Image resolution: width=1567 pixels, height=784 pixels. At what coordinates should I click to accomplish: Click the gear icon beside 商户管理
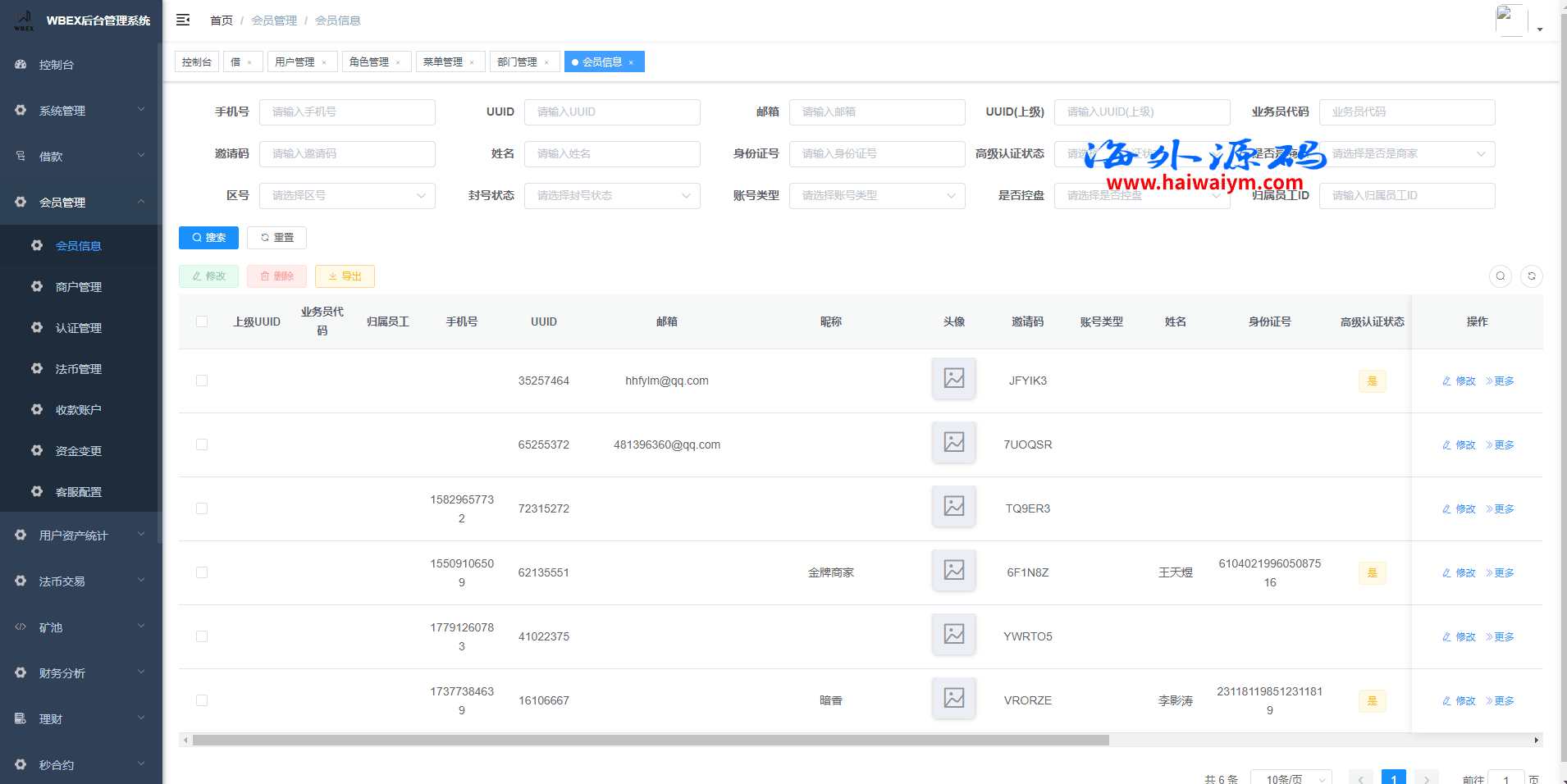(x=37, y=286)
